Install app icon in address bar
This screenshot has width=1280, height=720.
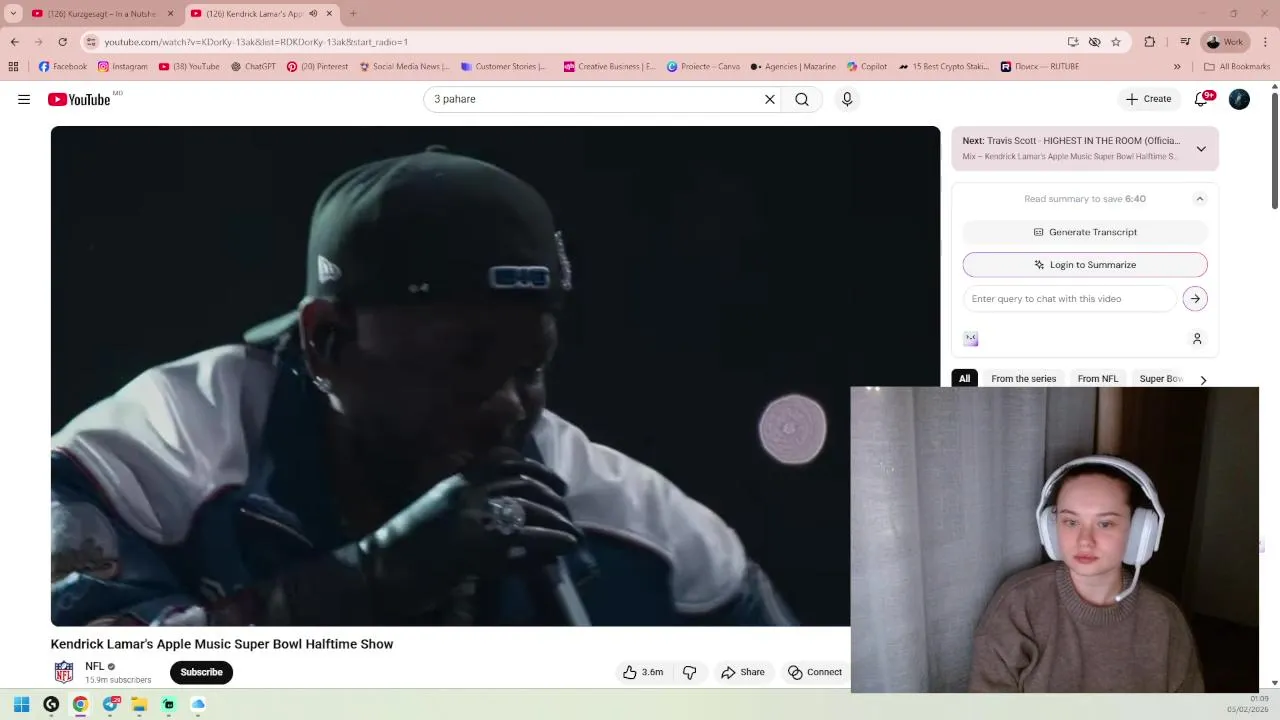click(1073, 42)
